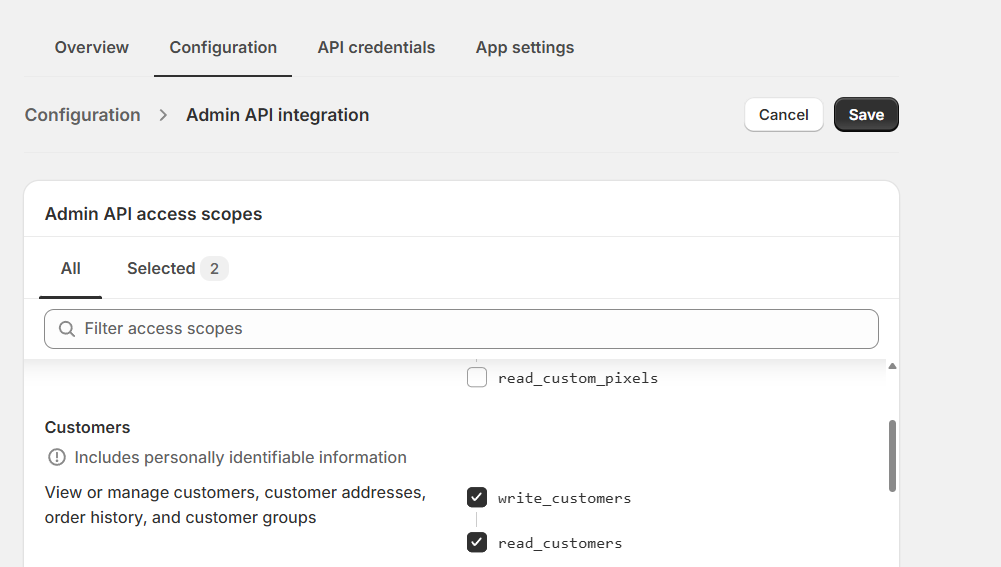Show All access scopes tab
Image resolution: width=1001 pixels, height=567 pixels.
click(70, 269)
